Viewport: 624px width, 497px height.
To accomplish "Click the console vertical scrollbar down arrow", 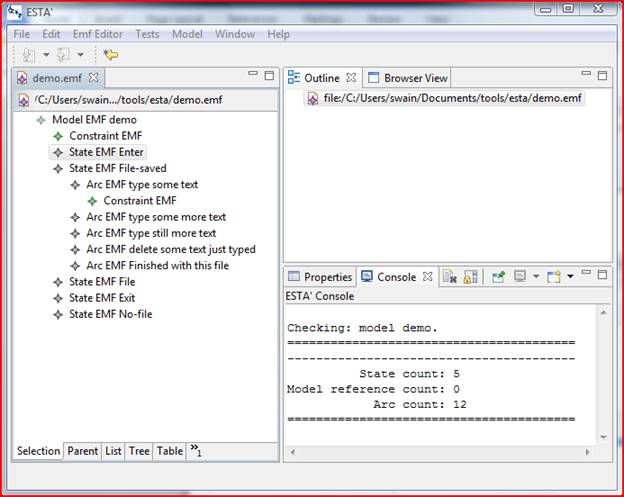I will click(x=603, y=436).
